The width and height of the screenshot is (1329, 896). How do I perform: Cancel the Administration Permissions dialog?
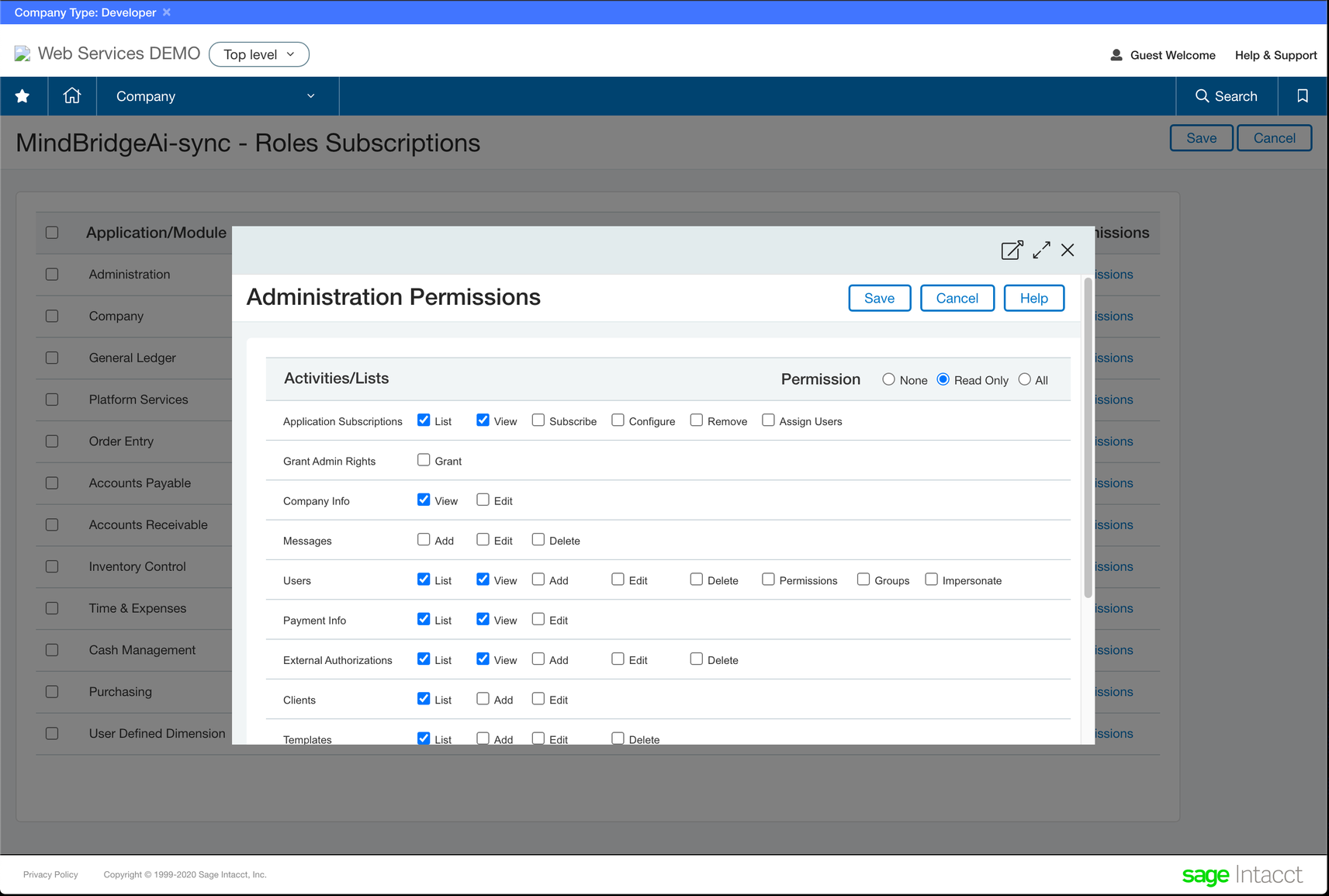click(x=957, y=298)
